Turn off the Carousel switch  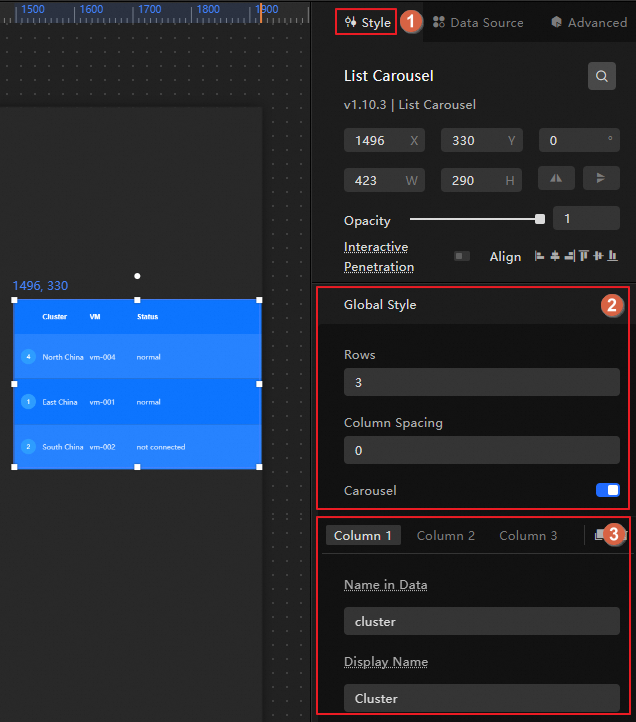coord(607,490)
